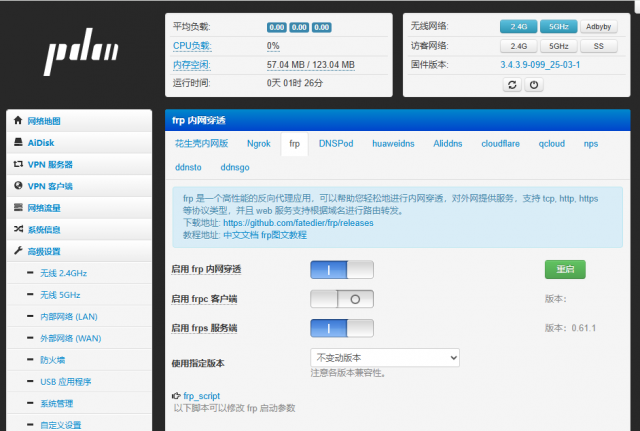
Task: Open the huaweidns tab
Action: point(393,144)
